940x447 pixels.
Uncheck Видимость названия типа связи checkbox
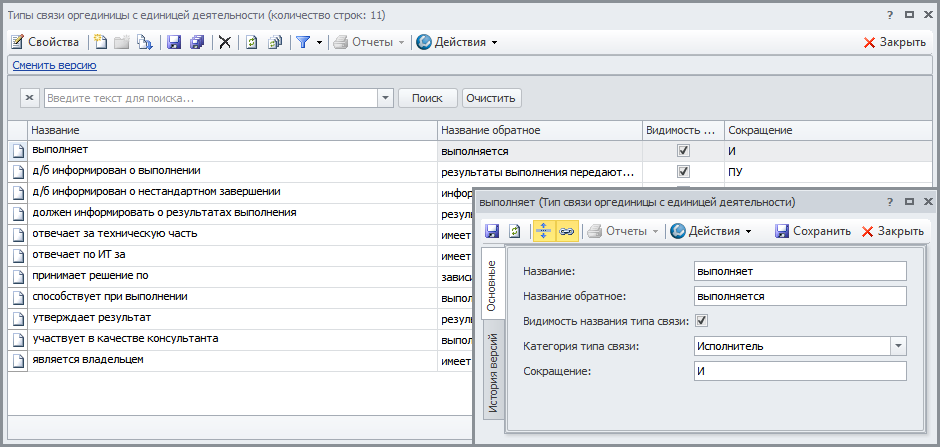(702, 321)
